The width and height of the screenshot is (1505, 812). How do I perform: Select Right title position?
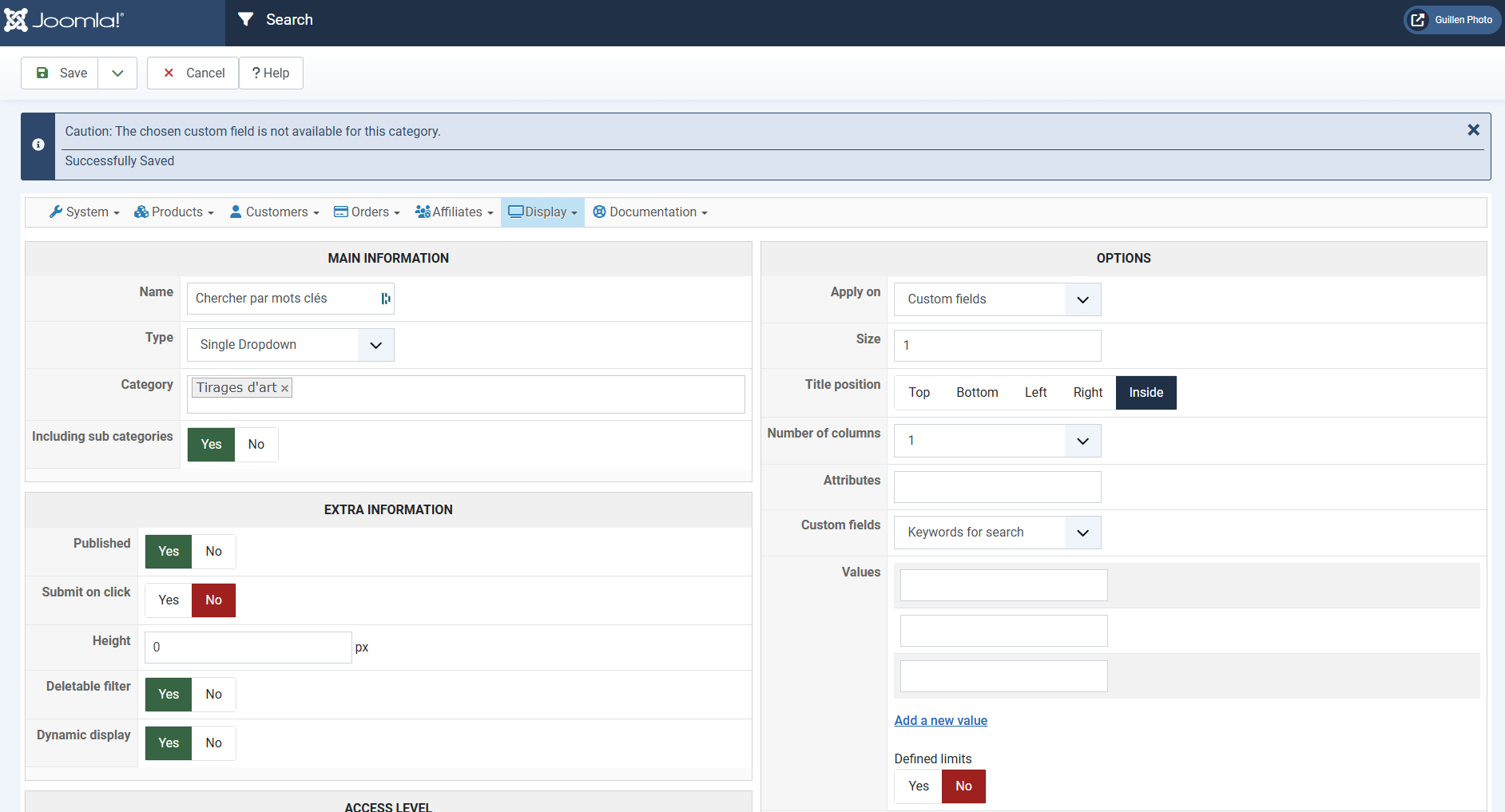(x=1088, y=393)
